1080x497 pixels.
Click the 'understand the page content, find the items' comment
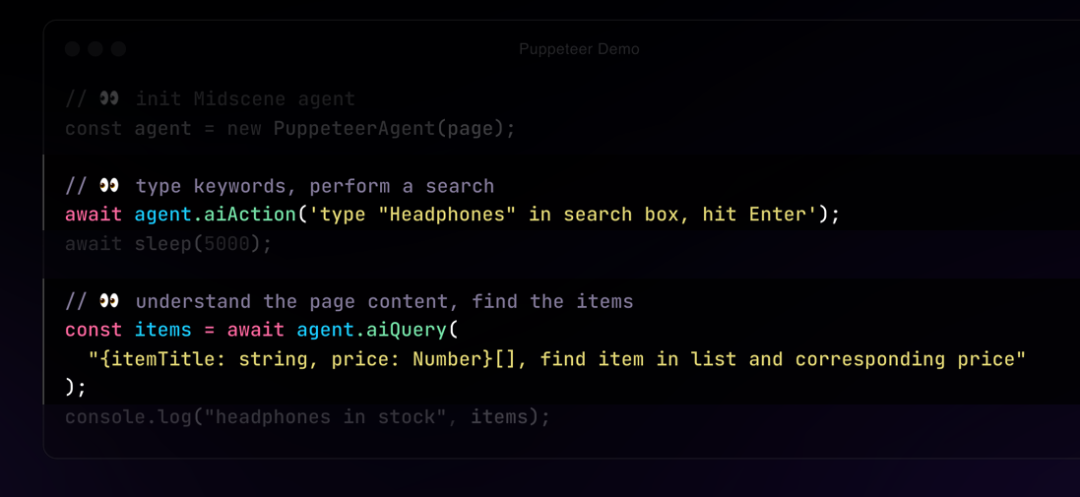pyautogui.click(x=384, y=302)
